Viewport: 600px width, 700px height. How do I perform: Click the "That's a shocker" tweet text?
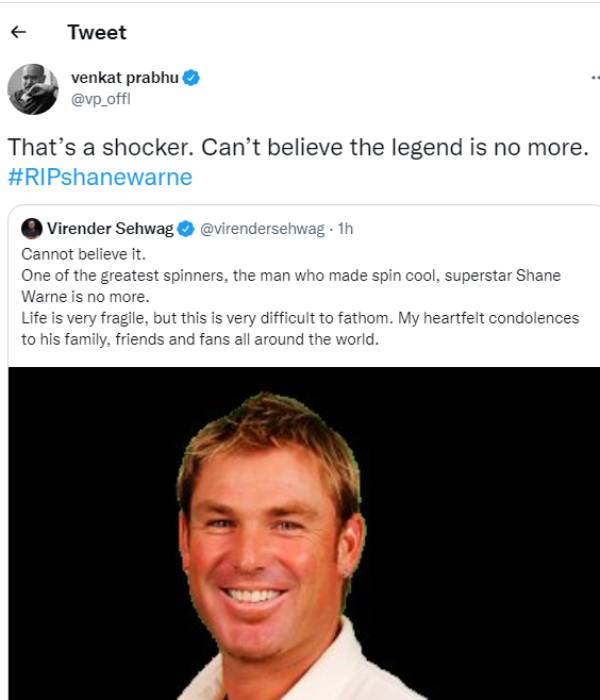click(x=295, y=147)
